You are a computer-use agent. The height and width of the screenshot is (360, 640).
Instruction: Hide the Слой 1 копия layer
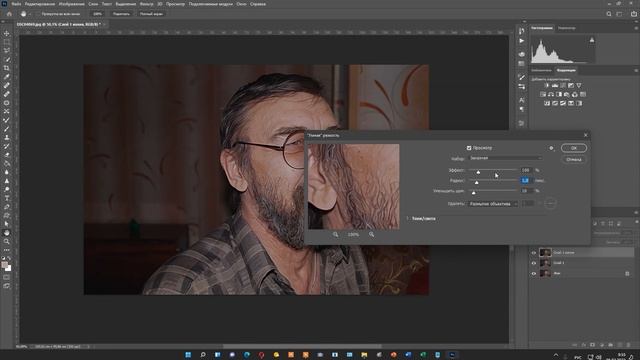[x=534, y=253]
